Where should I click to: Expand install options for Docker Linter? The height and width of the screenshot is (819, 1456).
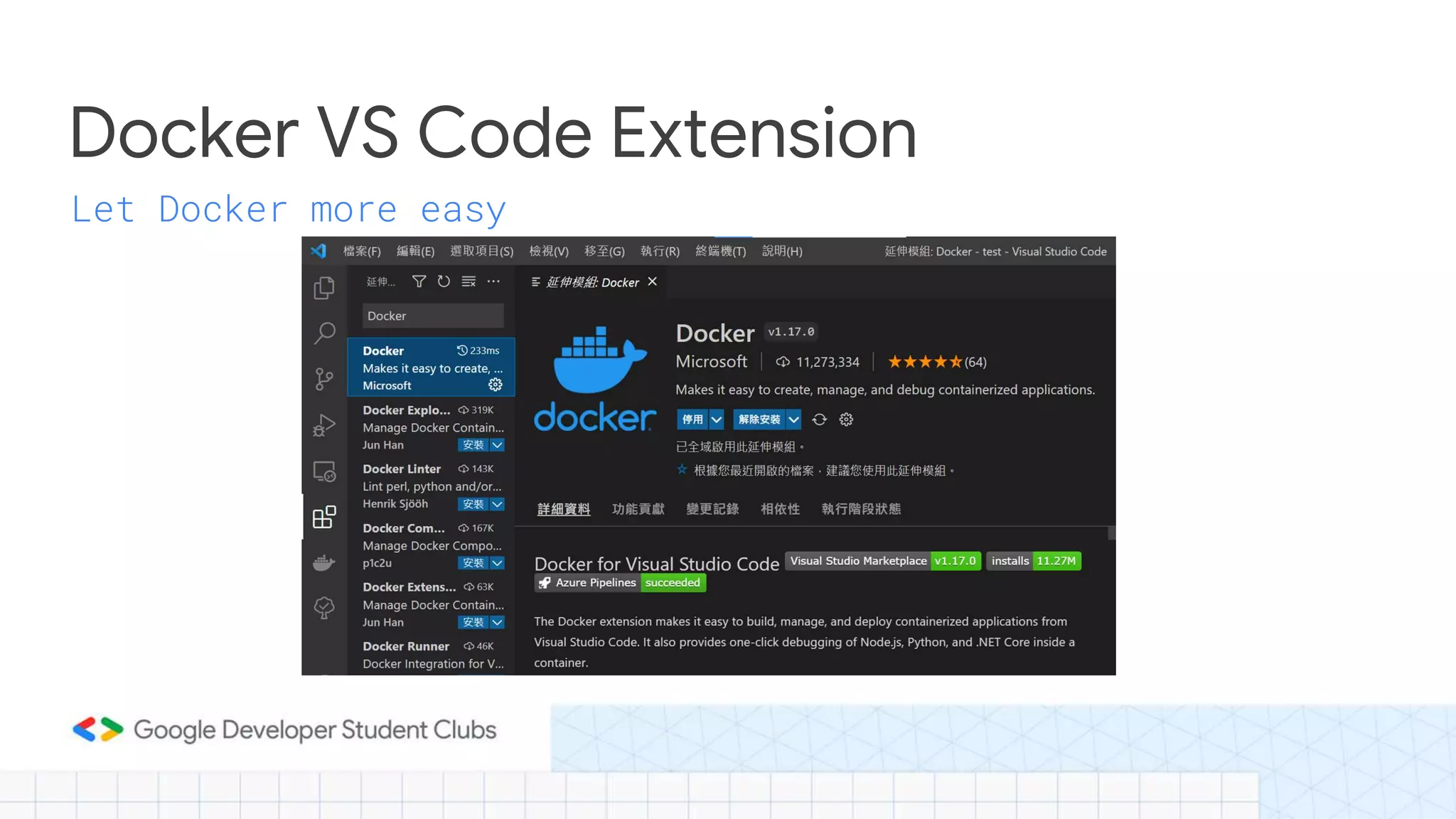click(x=498, y=504)
